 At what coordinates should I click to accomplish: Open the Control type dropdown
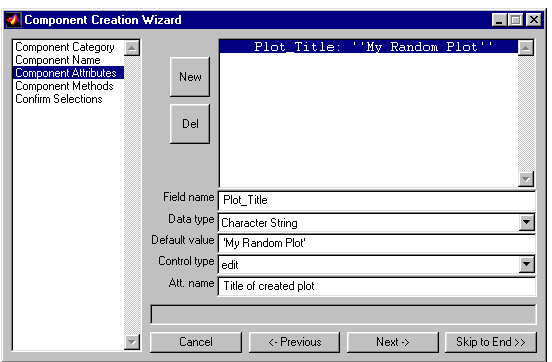[x=526, y=264]
